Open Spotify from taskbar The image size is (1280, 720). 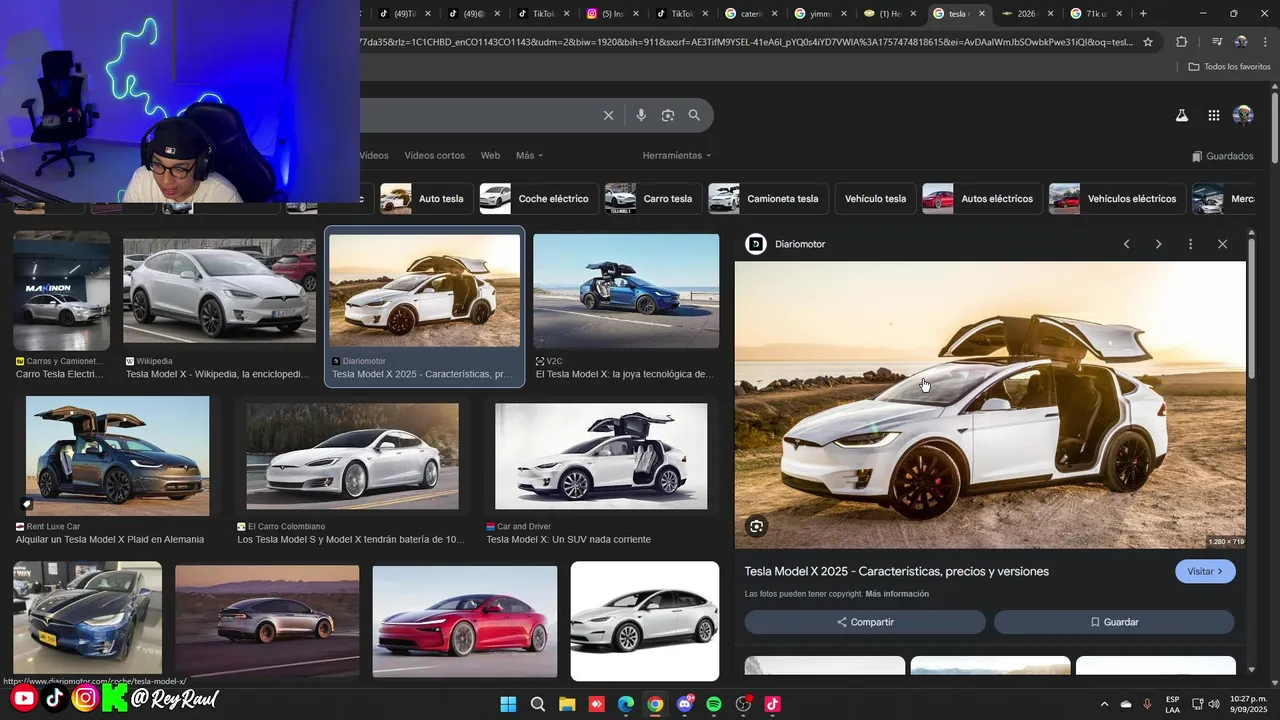pos(714,704)
